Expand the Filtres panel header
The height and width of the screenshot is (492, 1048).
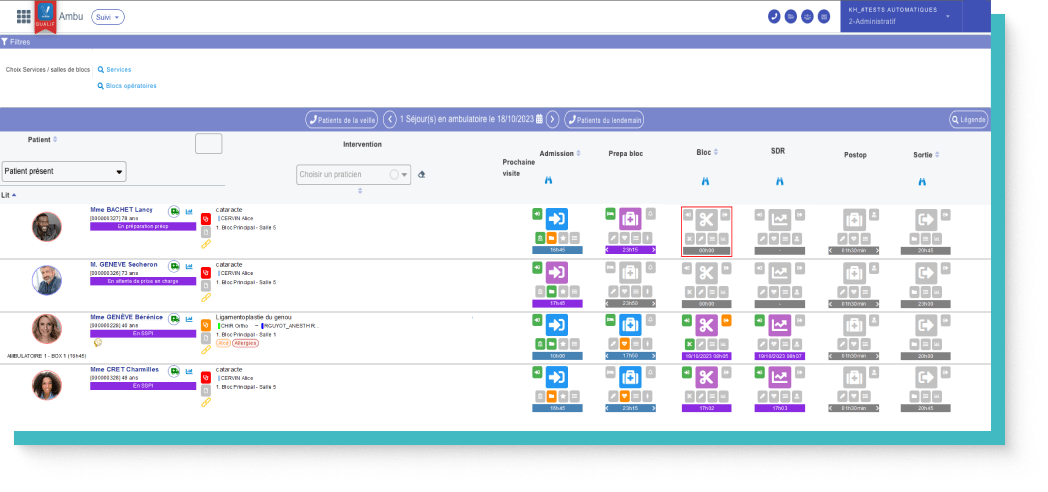point(16,42)
